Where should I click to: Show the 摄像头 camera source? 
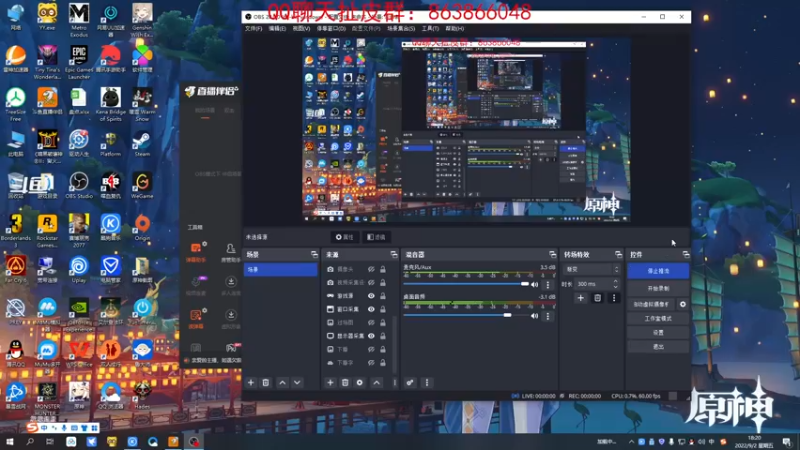click(x=371, y=269)
